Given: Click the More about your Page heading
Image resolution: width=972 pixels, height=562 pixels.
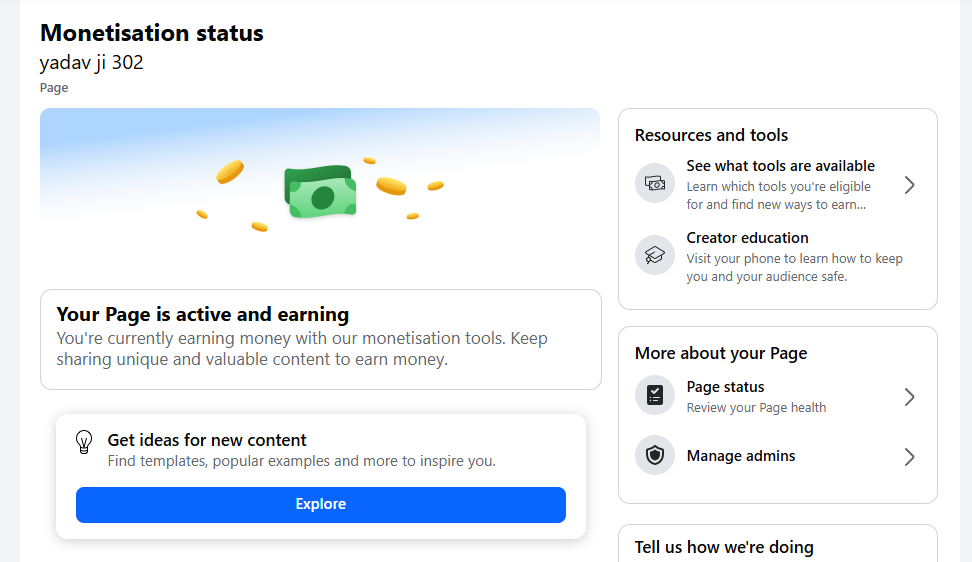Looking at the screenshot, I should (x=720, y=353).
